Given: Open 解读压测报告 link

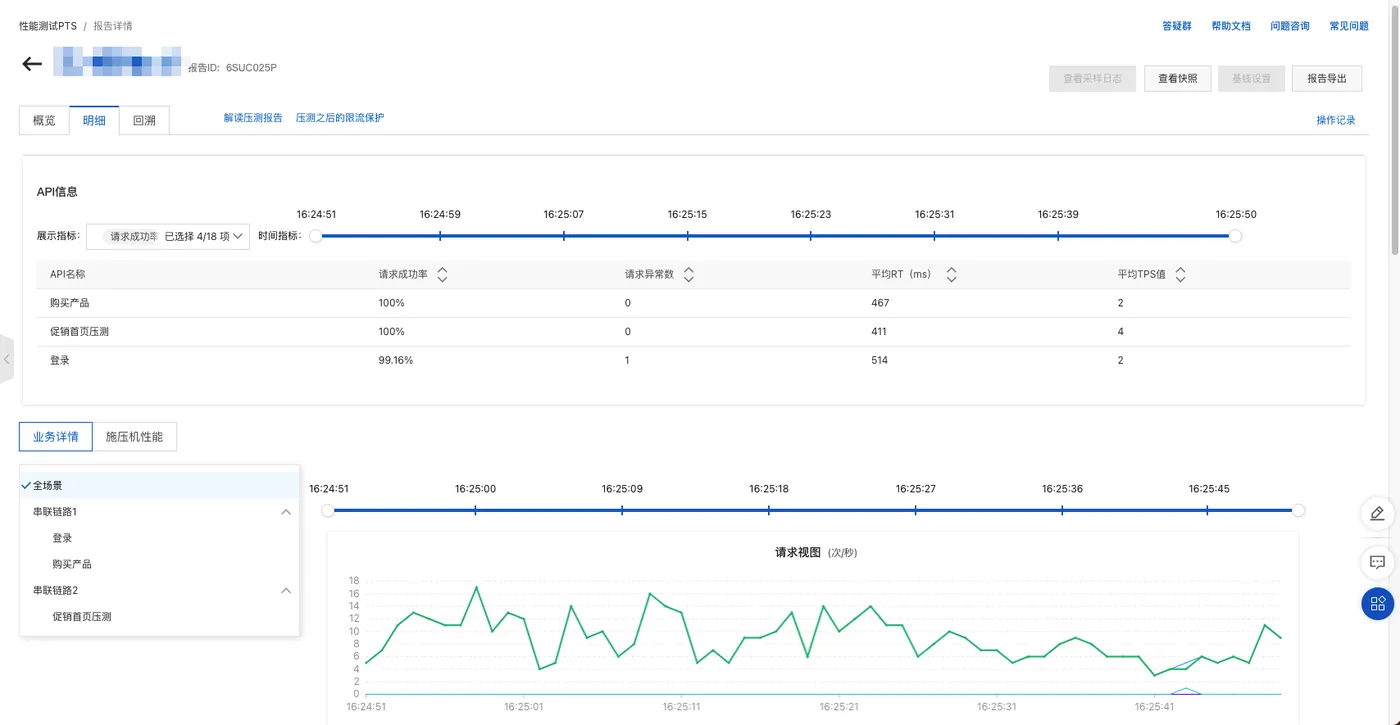Looking at the screenshot, I should (x=253, y=118).
